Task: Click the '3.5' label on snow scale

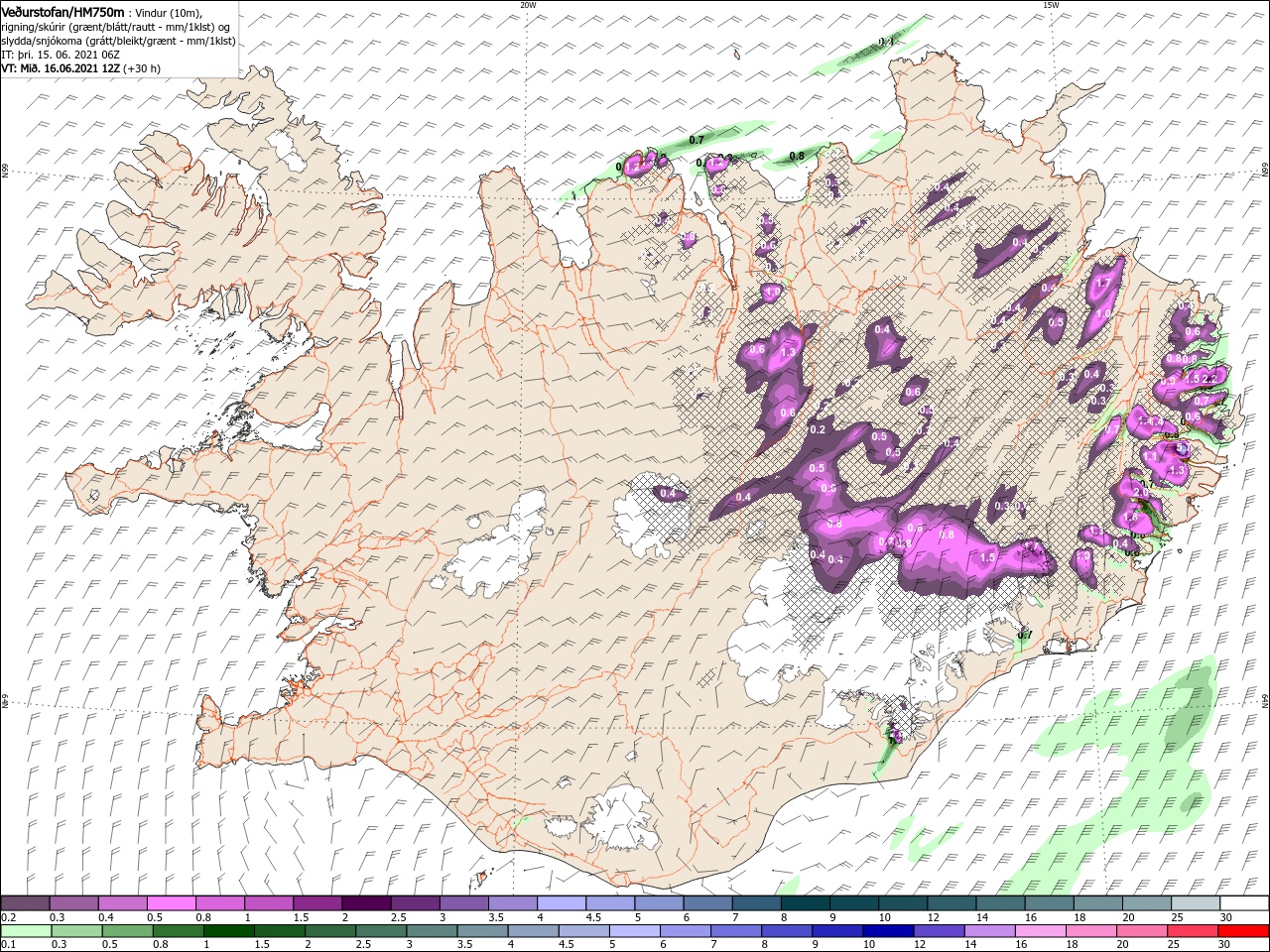Action: tap(496, 917)
